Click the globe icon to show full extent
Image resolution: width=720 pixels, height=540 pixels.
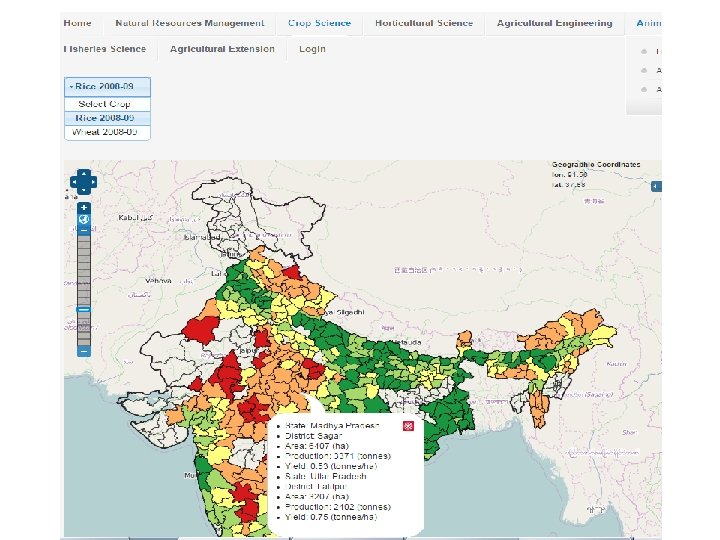click(84, 219)
